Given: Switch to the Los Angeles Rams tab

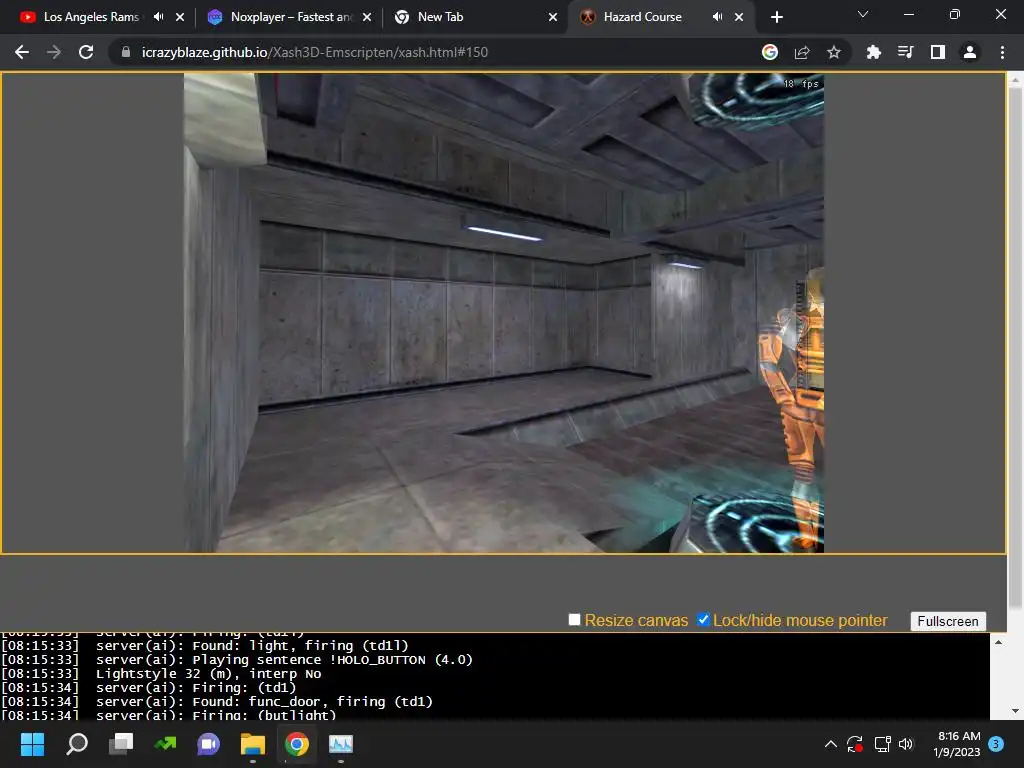Looking at the screenshot, I should 91,17.
